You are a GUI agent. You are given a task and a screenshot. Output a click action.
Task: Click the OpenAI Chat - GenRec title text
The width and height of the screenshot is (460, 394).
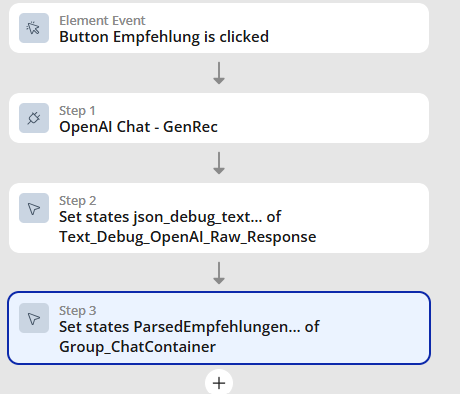pos(138,127)
